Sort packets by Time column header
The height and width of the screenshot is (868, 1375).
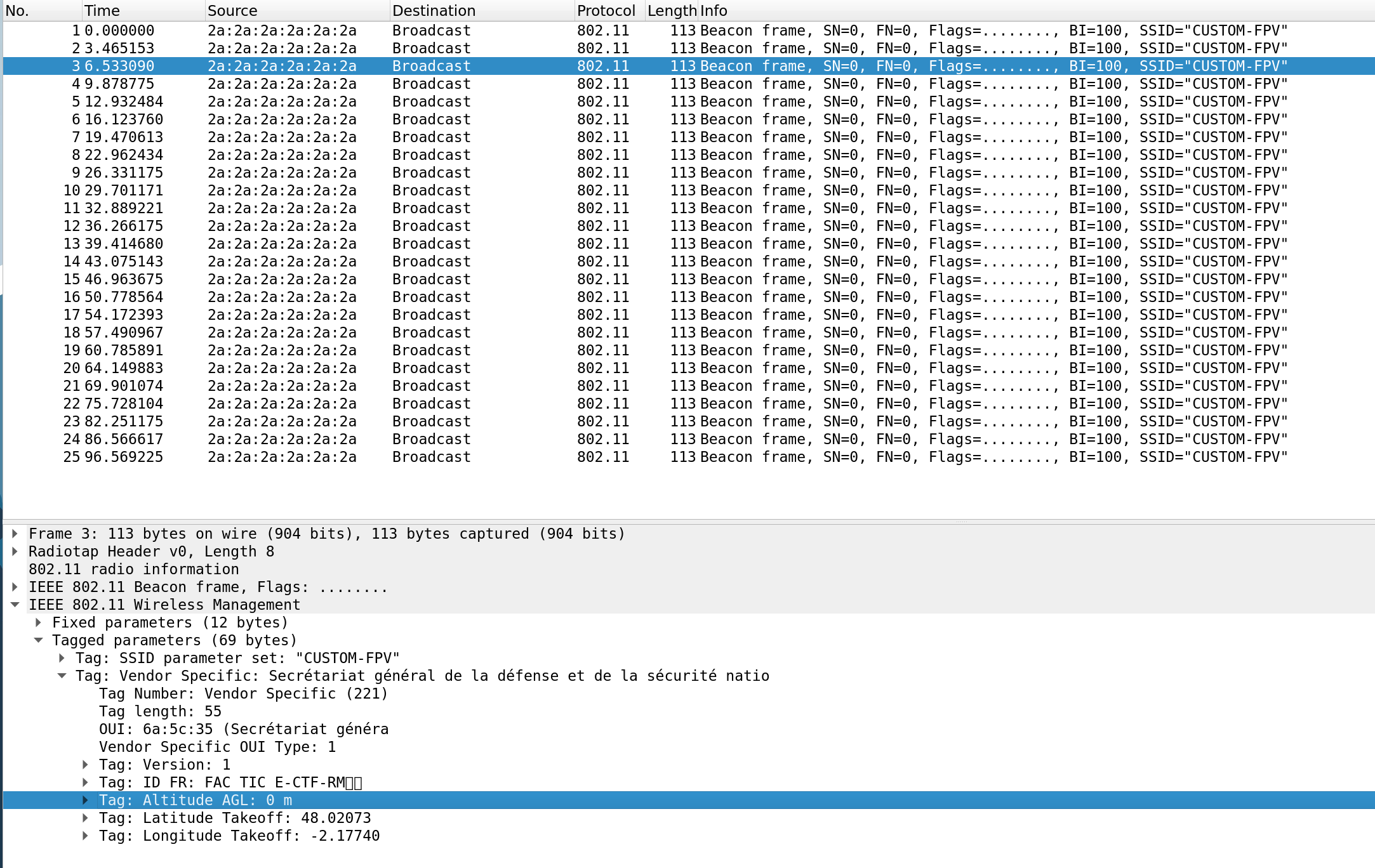point(102,11)
